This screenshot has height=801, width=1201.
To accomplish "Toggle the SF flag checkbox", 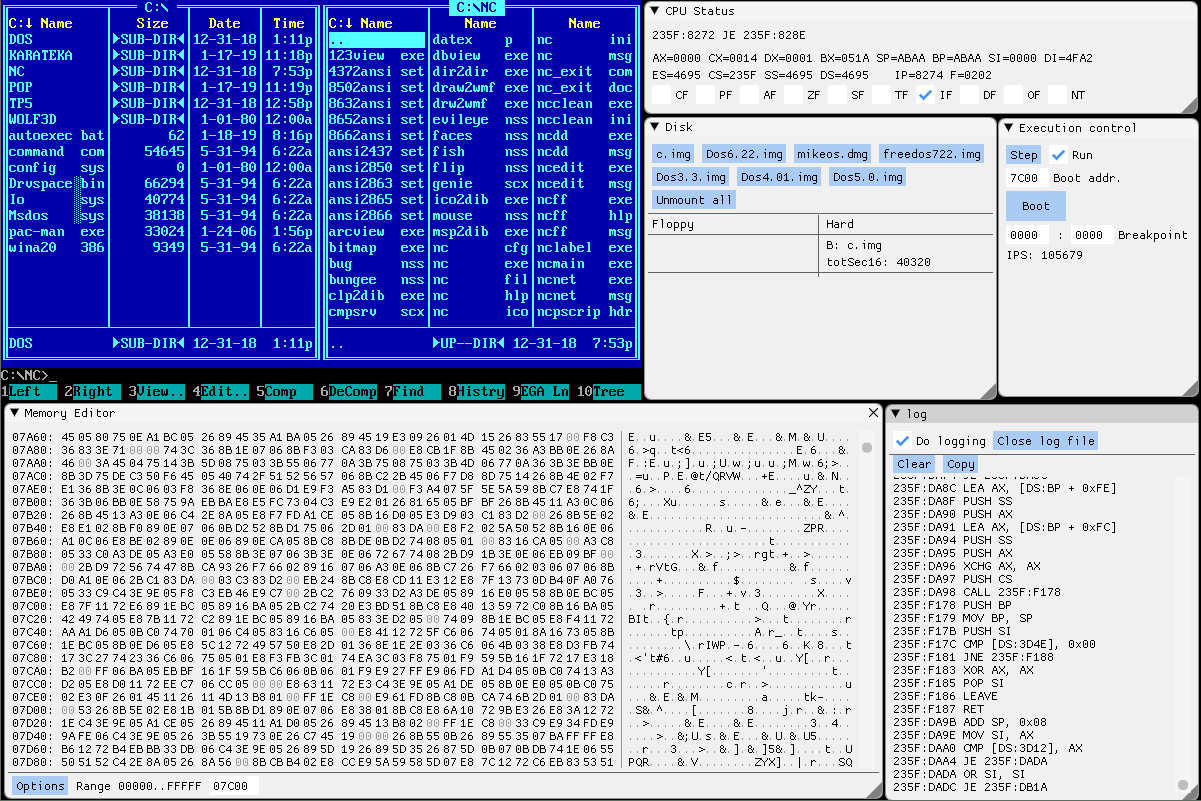I will (x=837, y=95).
